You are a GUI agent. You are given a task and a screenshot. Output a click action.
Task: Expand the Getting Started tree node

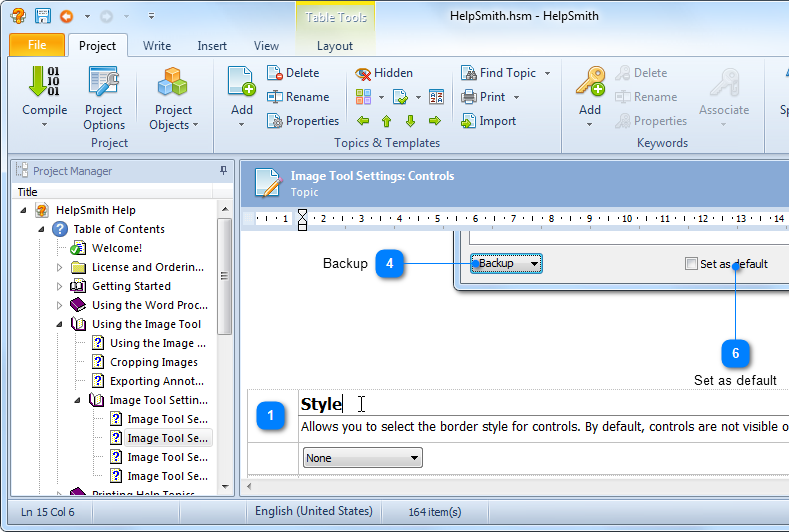pos(59,286)
